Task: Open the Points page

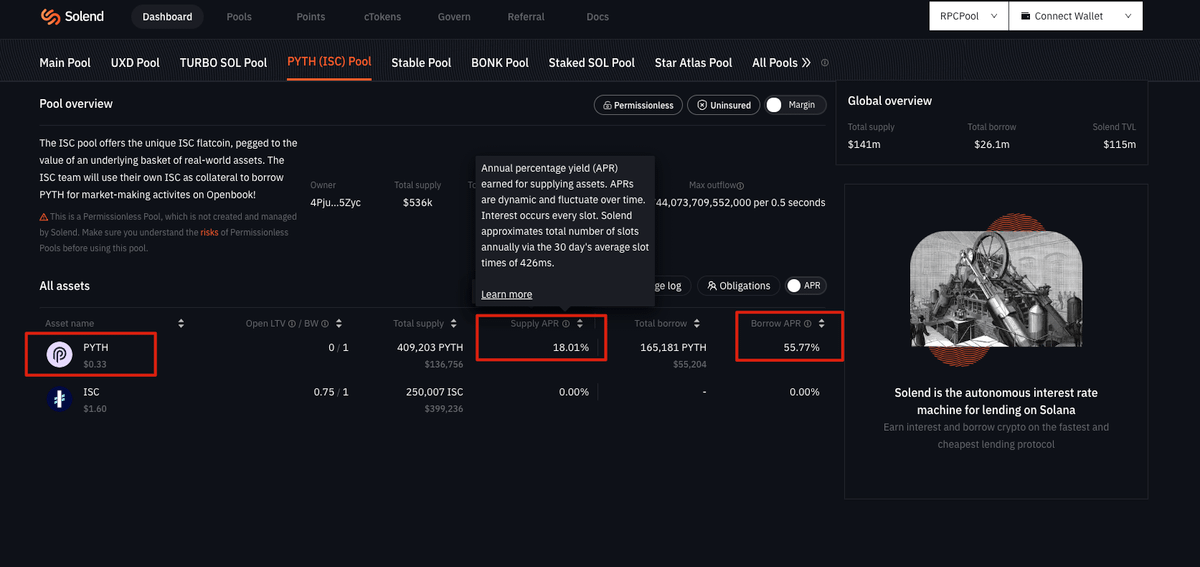Action: [x=311, y=17]
